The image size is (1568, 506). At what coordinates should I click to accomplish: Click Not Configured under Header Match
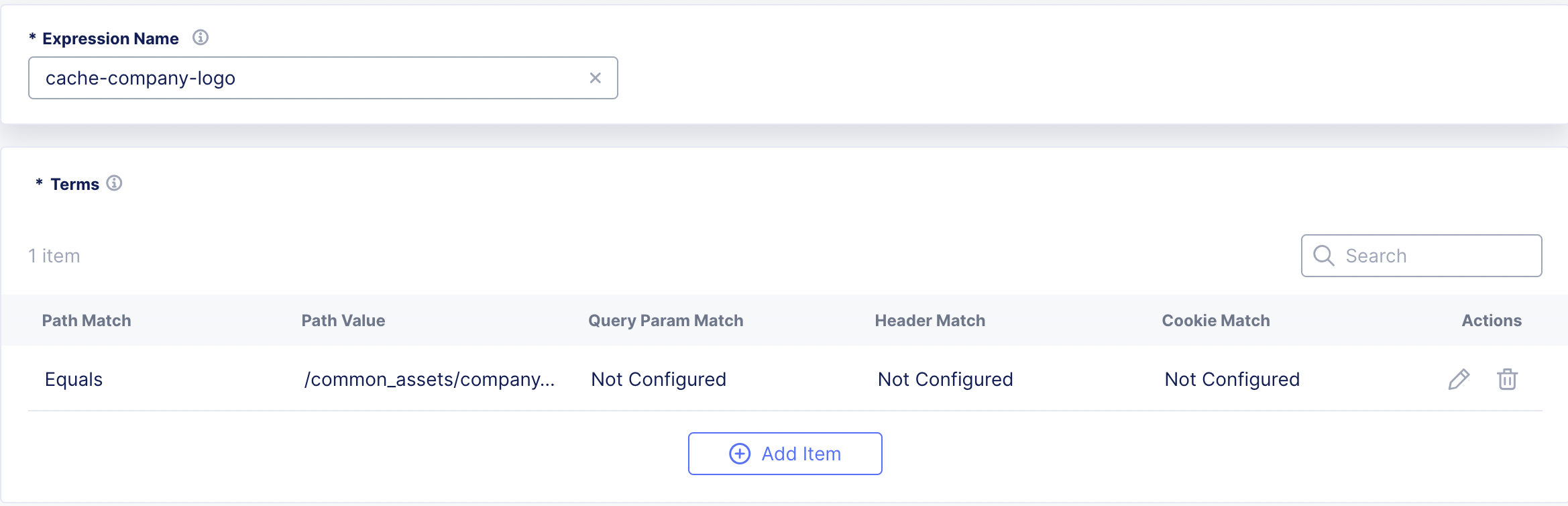tap(945, 379)
